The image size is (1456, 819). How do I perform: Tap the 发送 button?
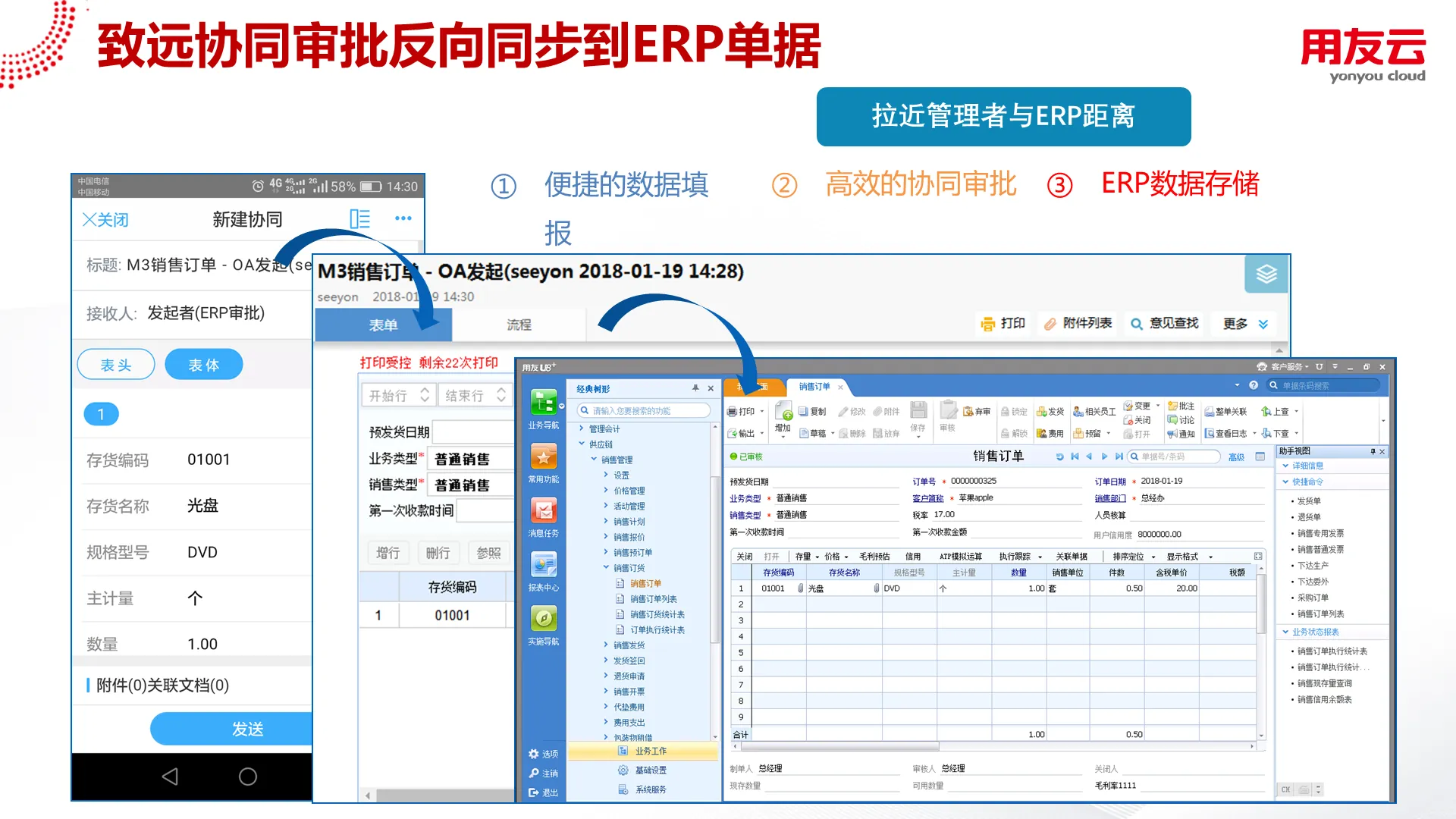(x=231, y=729)
